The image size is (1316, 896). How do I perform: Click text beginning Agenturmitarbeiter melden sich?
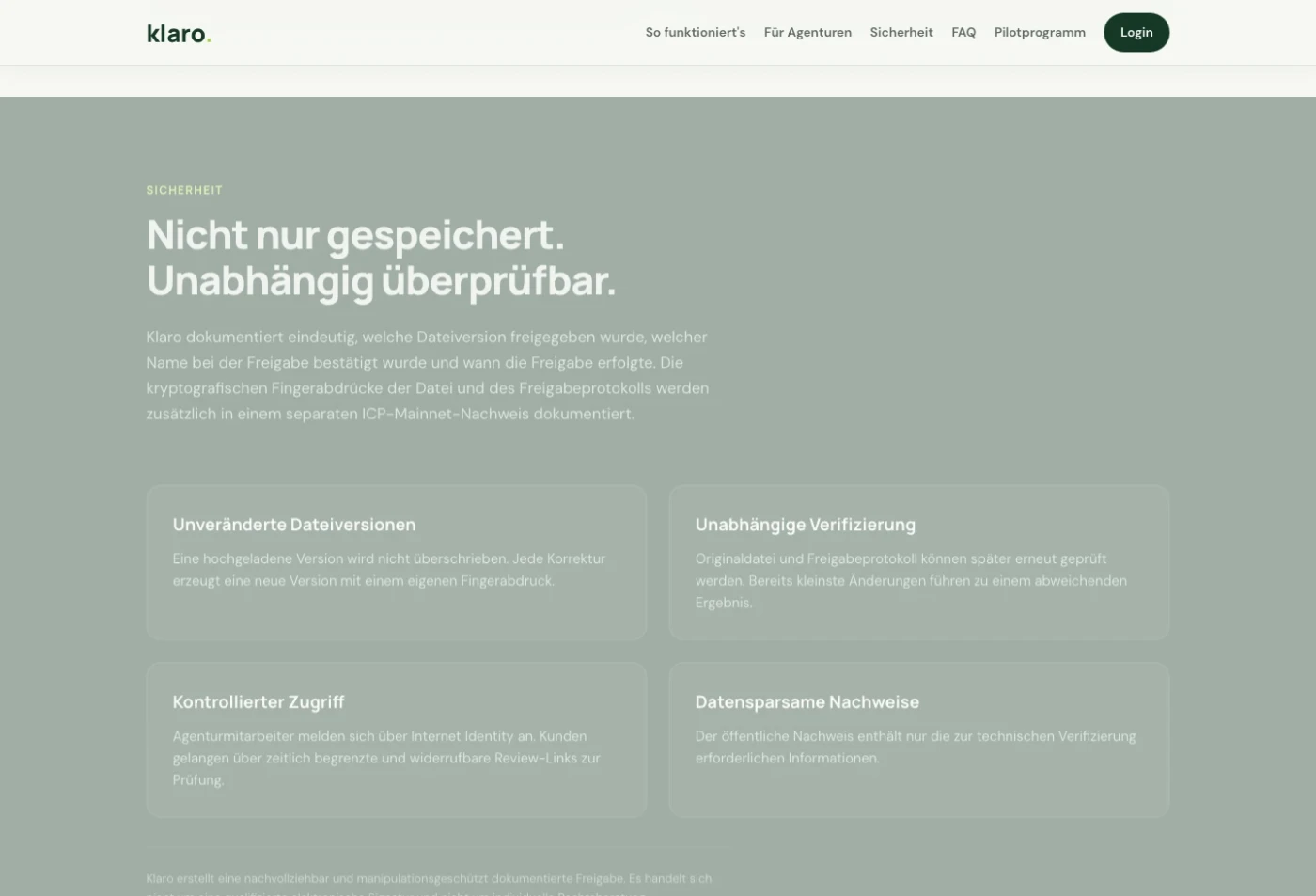386,758
